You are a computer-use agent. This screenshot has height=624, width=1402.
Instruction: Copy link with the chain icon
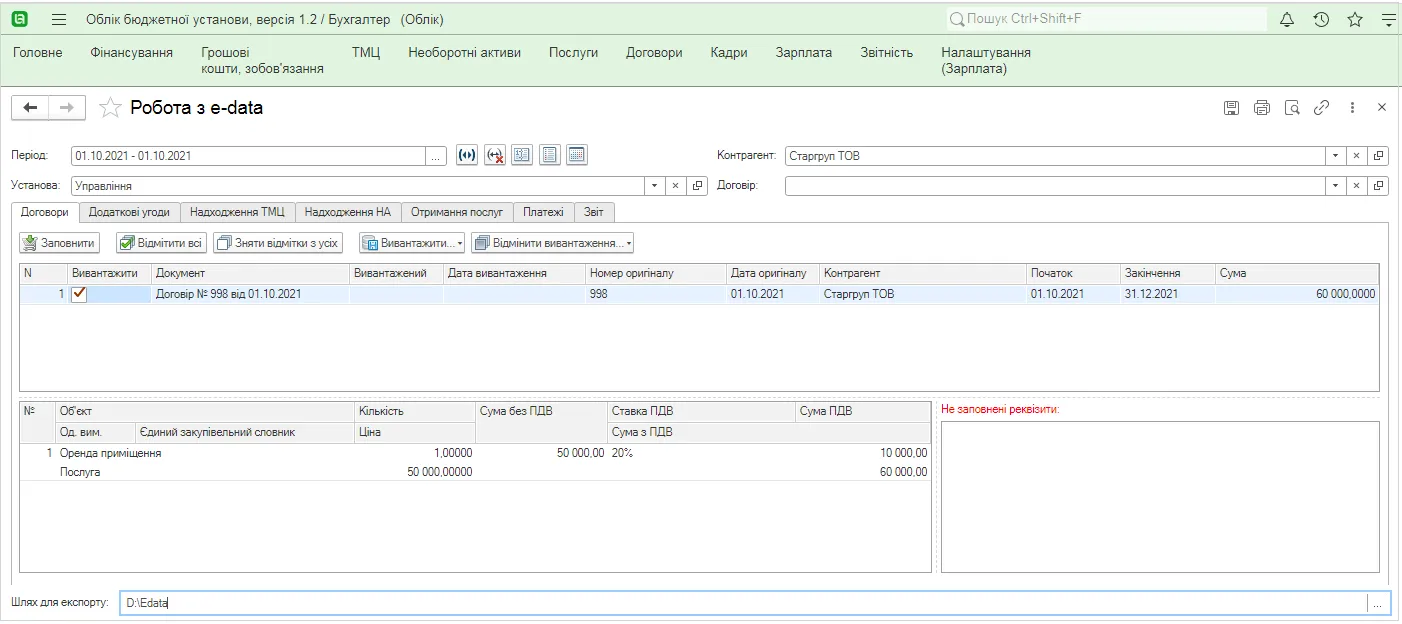click(x=1321, y=107)
